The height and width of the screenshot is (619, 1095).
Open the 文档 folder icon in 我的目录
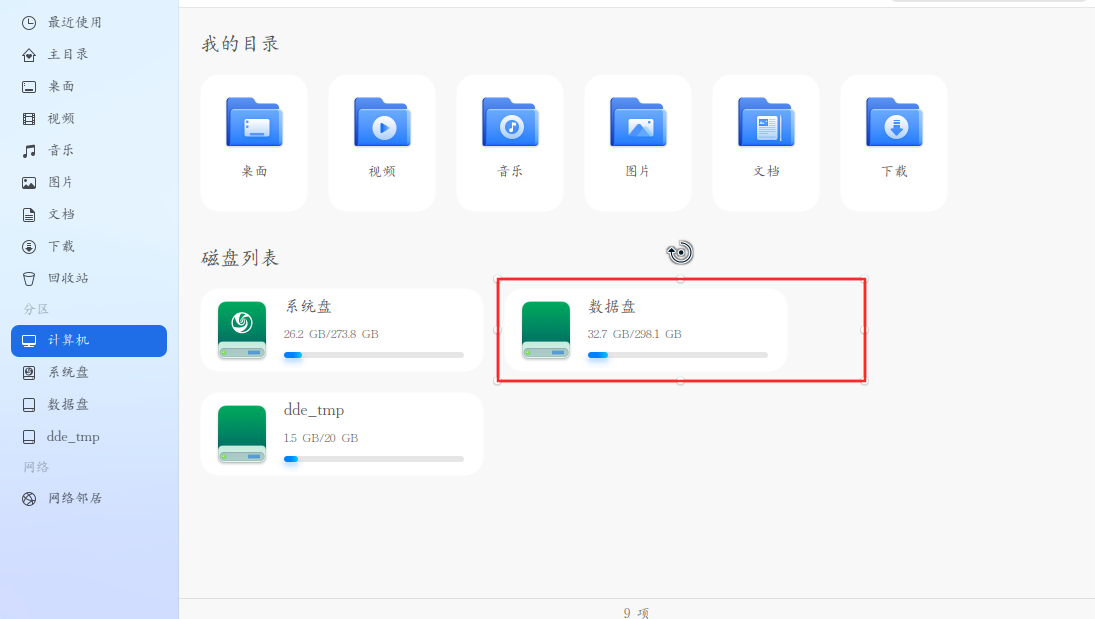766,122
